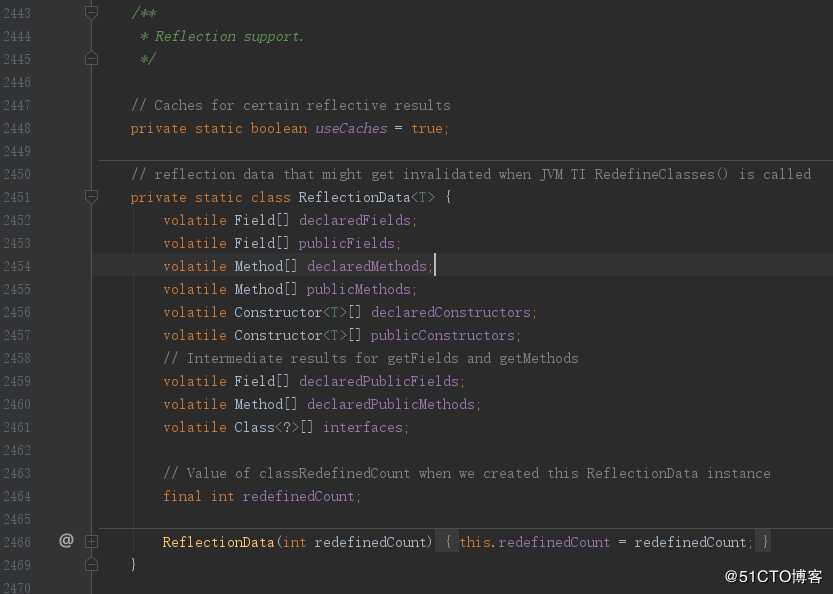Click the 'Class<?>[]' type on line 2461
Screen dimensions: 833x594
(274, 428)
